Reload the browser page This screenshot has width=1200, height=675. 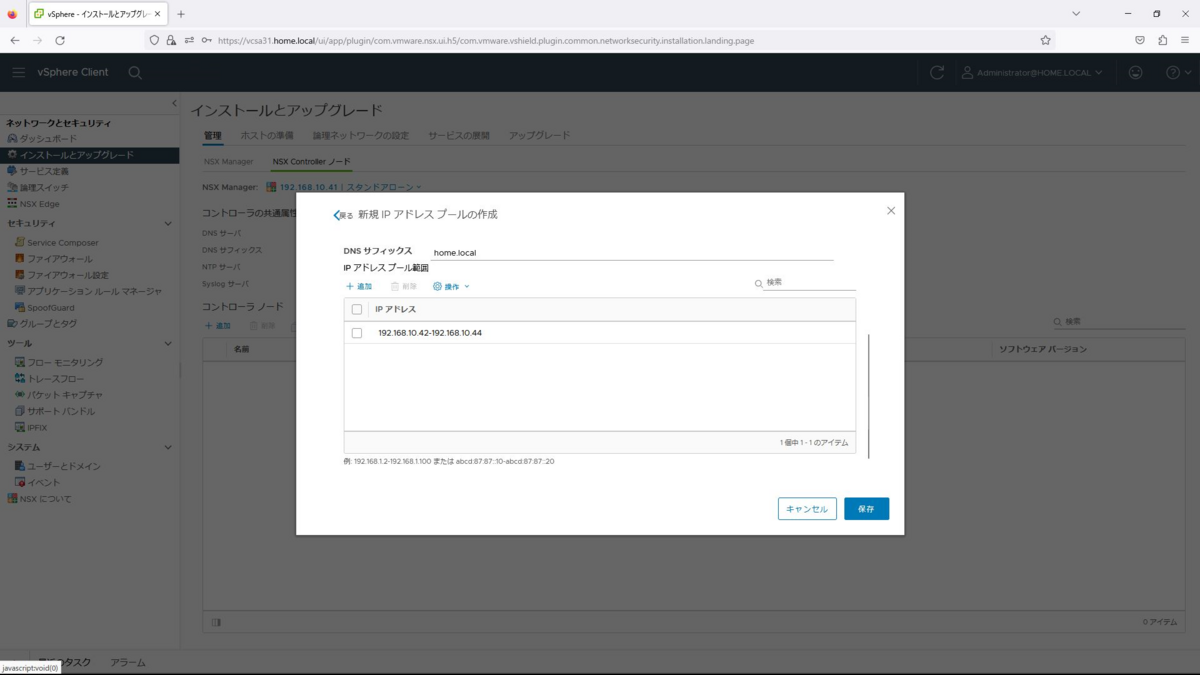(x=60, y=40)
